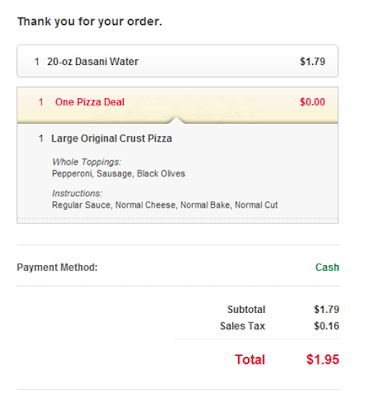366x400 pixels.
Task: Click the green Cash payment link
Action: coord(327,267)
